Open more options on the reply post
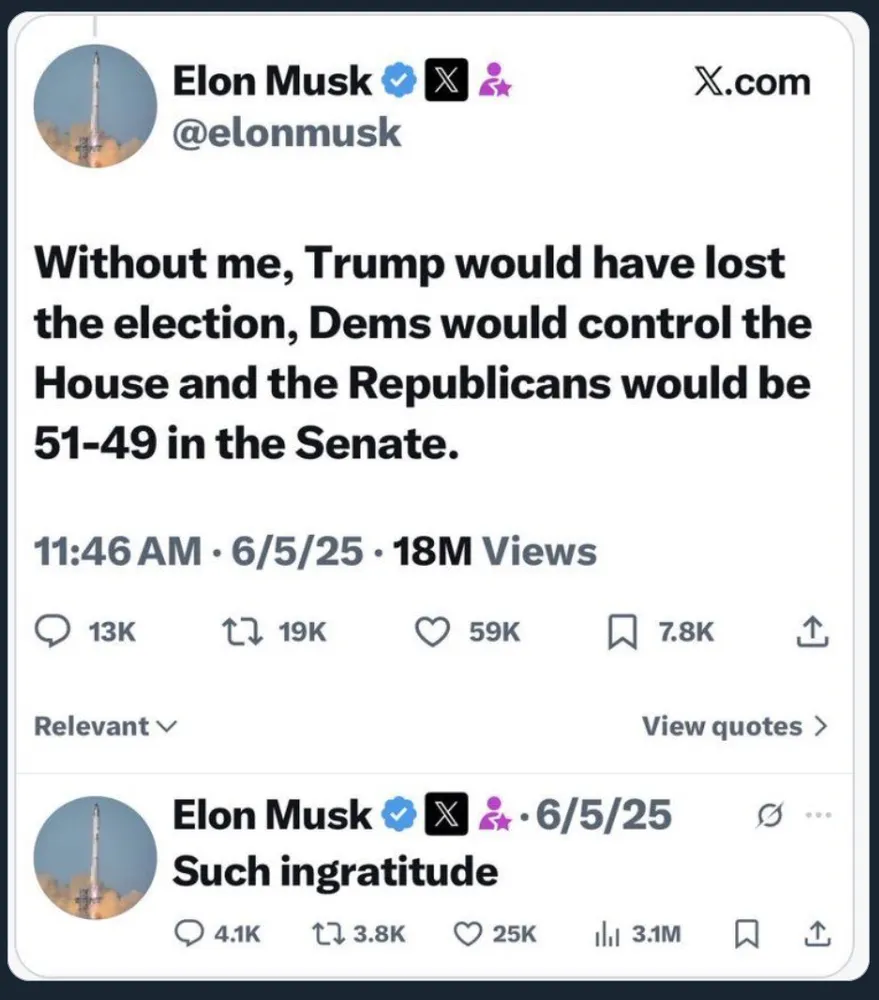The height and width of the screenshot is (1000, 879). coord(817,814)
